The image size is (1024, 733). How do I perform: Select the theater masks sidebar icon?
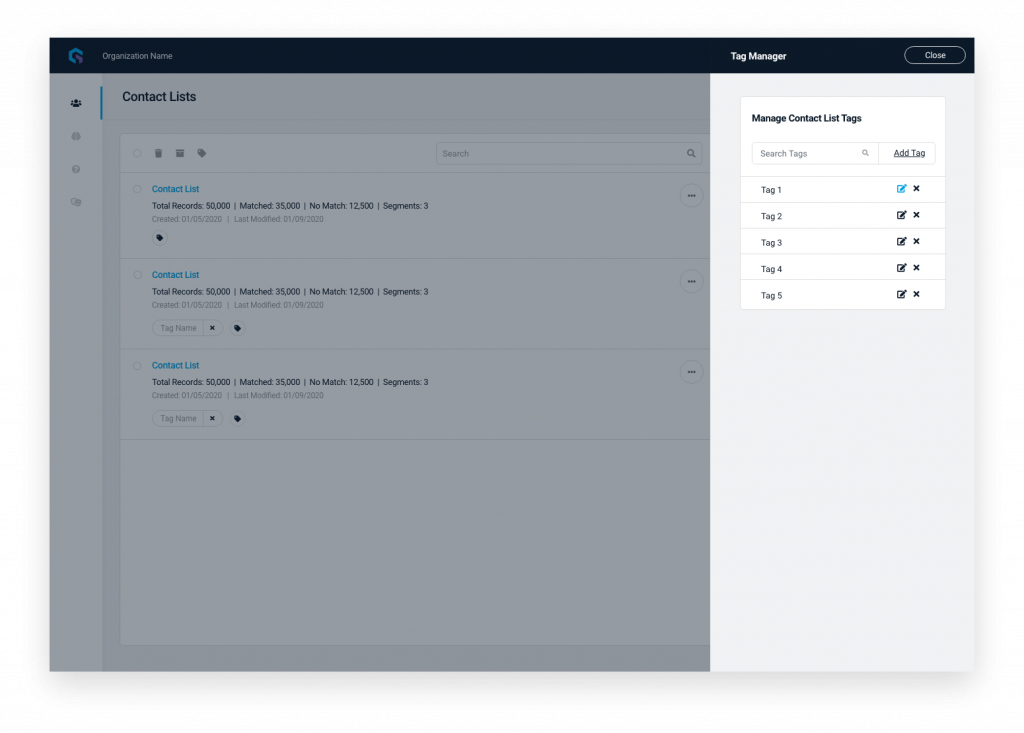[x=76, y=202]
